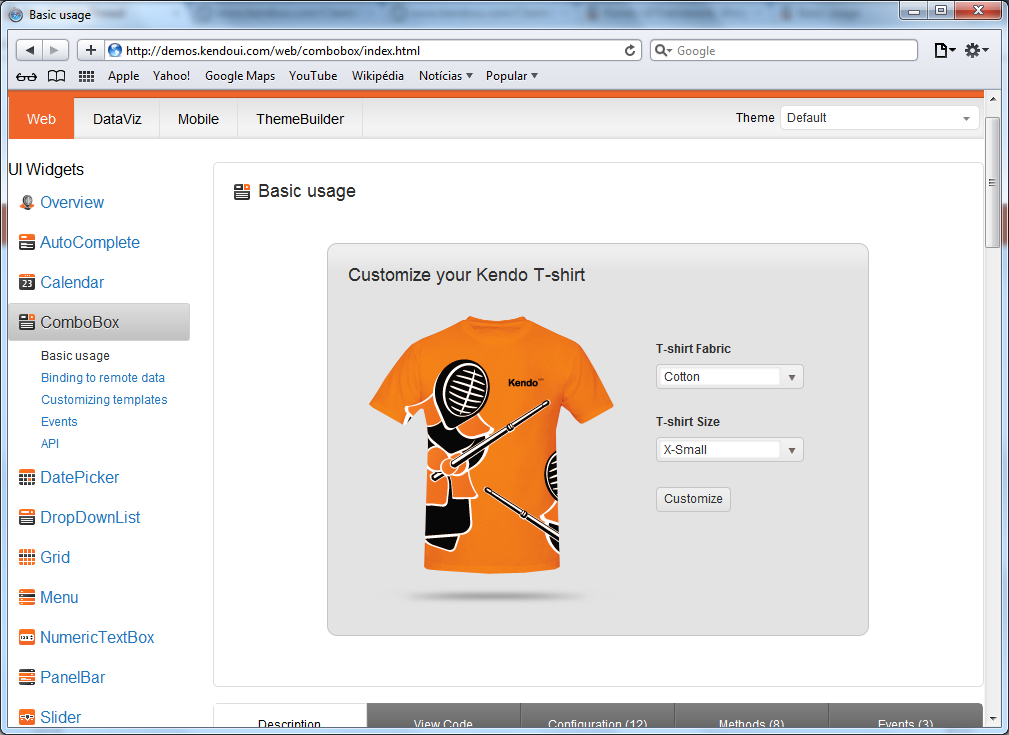Reload the page with the refresh icon
This screenshot has width=1009, height=735.
click(x=630, y=50)
